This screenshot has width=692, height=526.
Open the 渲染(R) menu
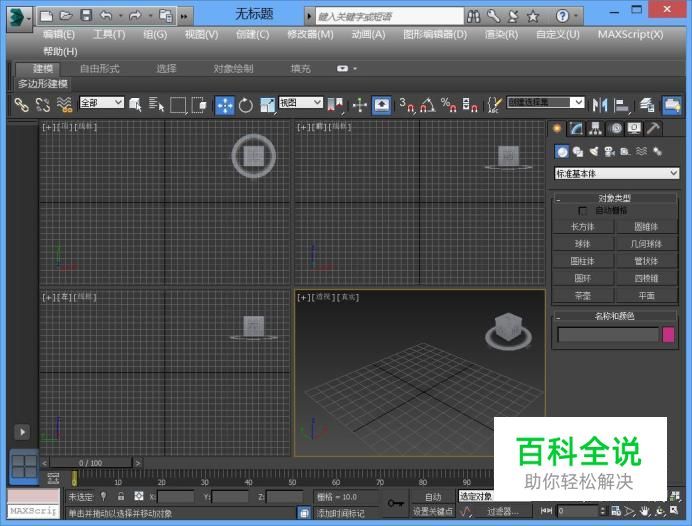click(x=501, y=34)
